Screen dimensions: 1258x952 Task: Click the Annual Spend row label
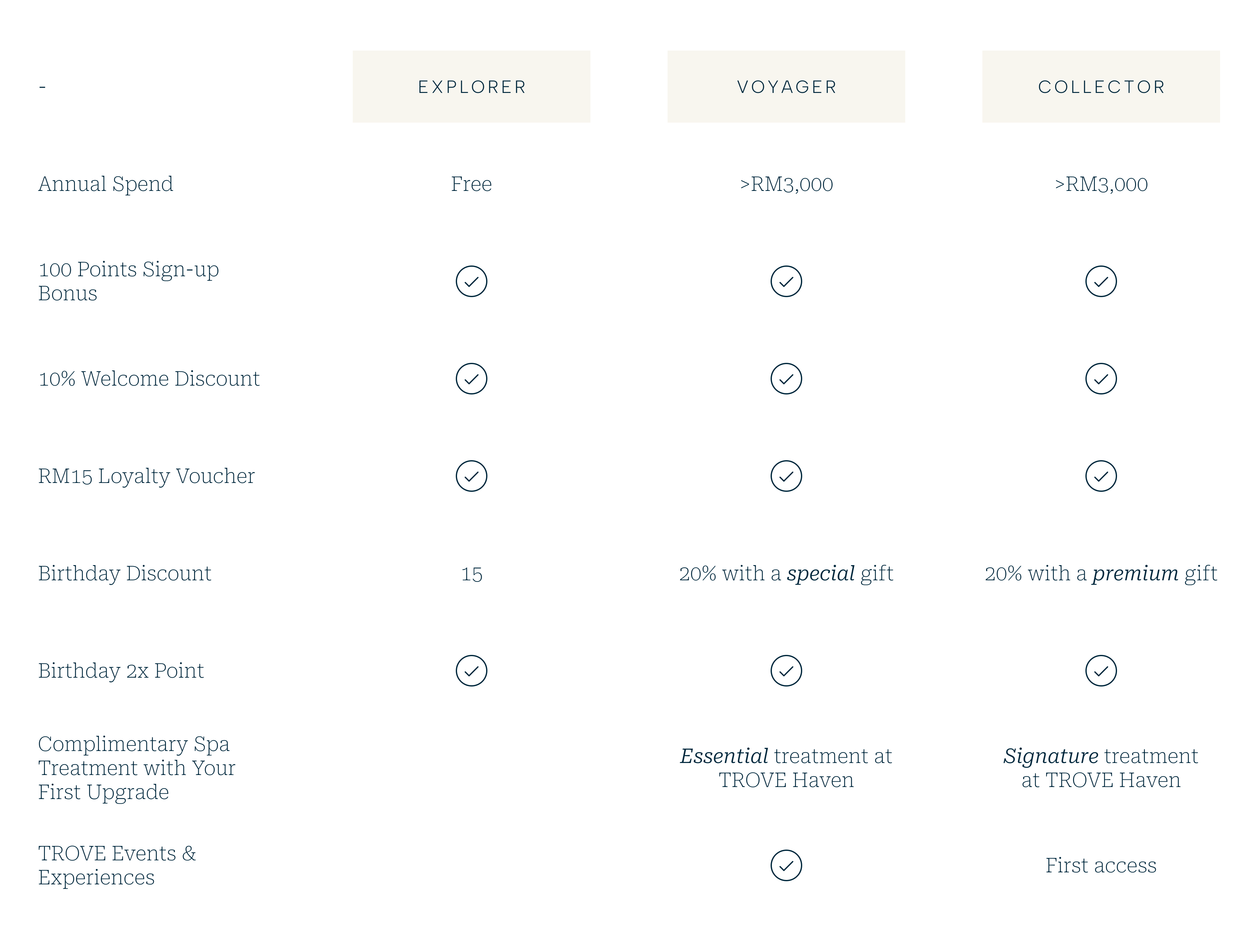pyautogui.click(x=106, y=184)
